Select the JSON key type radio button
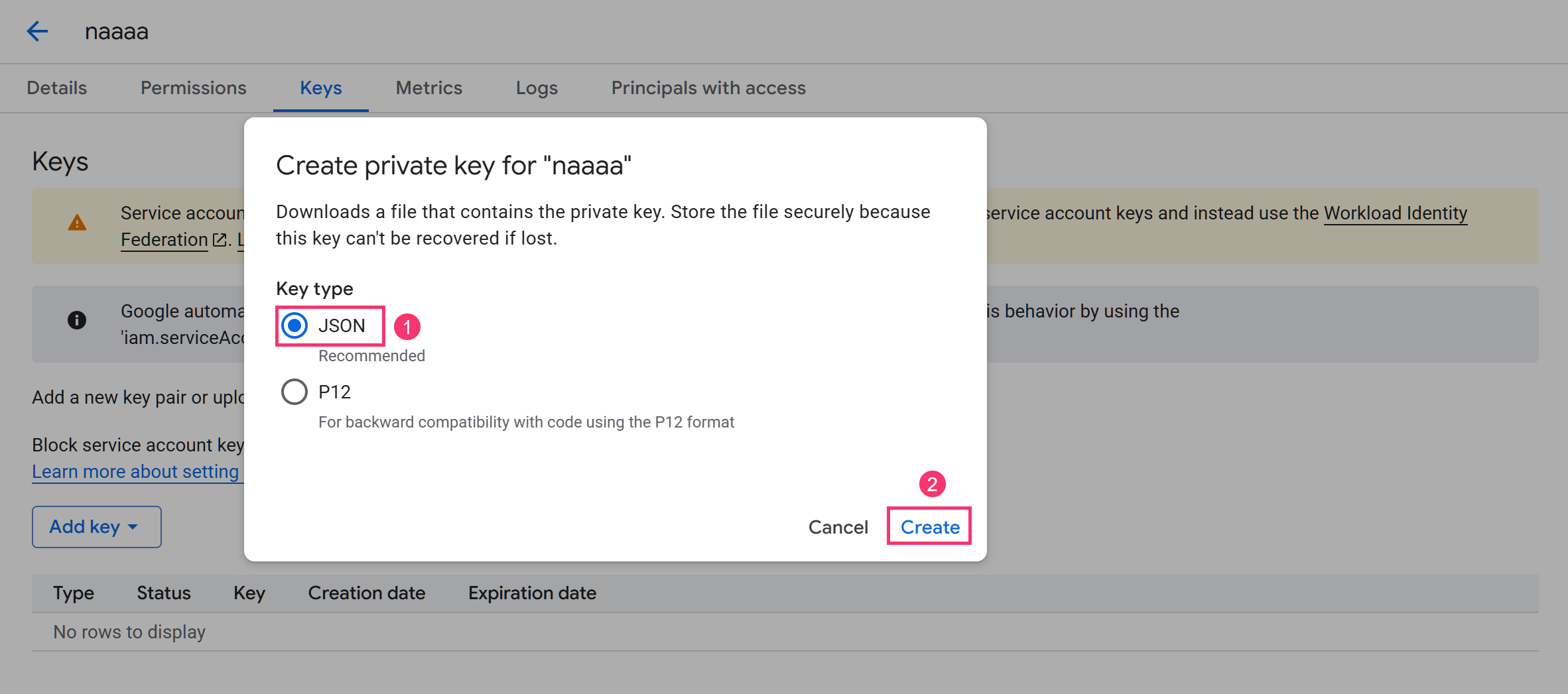The height and width of the screenshot is (694, 1568). [x=294, y=325]
